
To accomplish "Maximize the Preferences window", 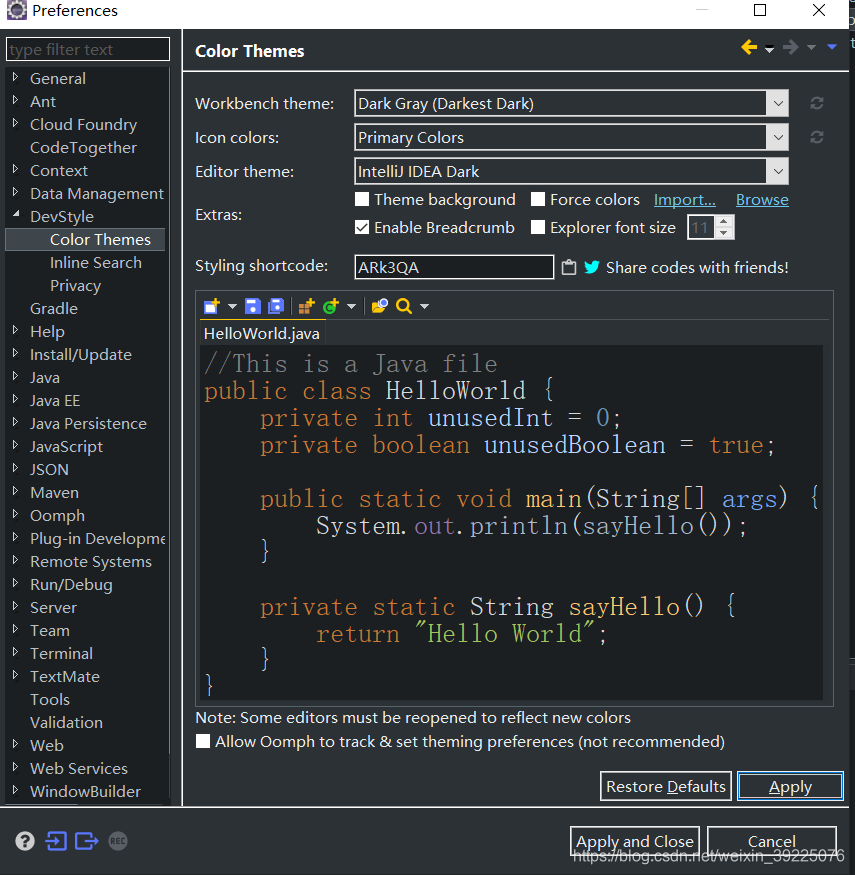I will tap(760, 10).
